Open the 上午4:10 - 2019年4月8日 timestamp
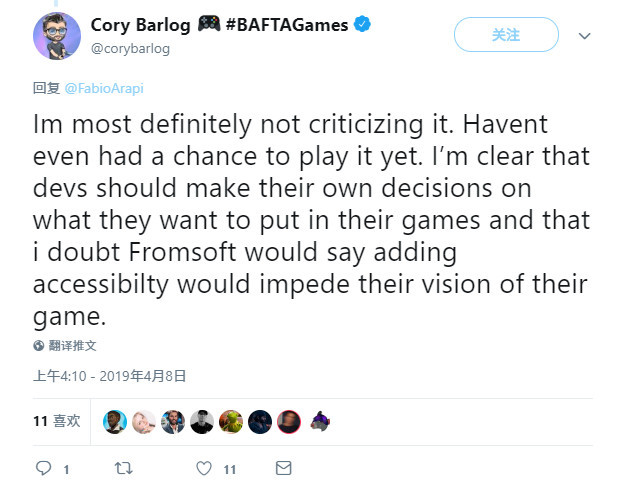Image resolution: width=622 pixels, height=497 pixels. tap(110, 376)
